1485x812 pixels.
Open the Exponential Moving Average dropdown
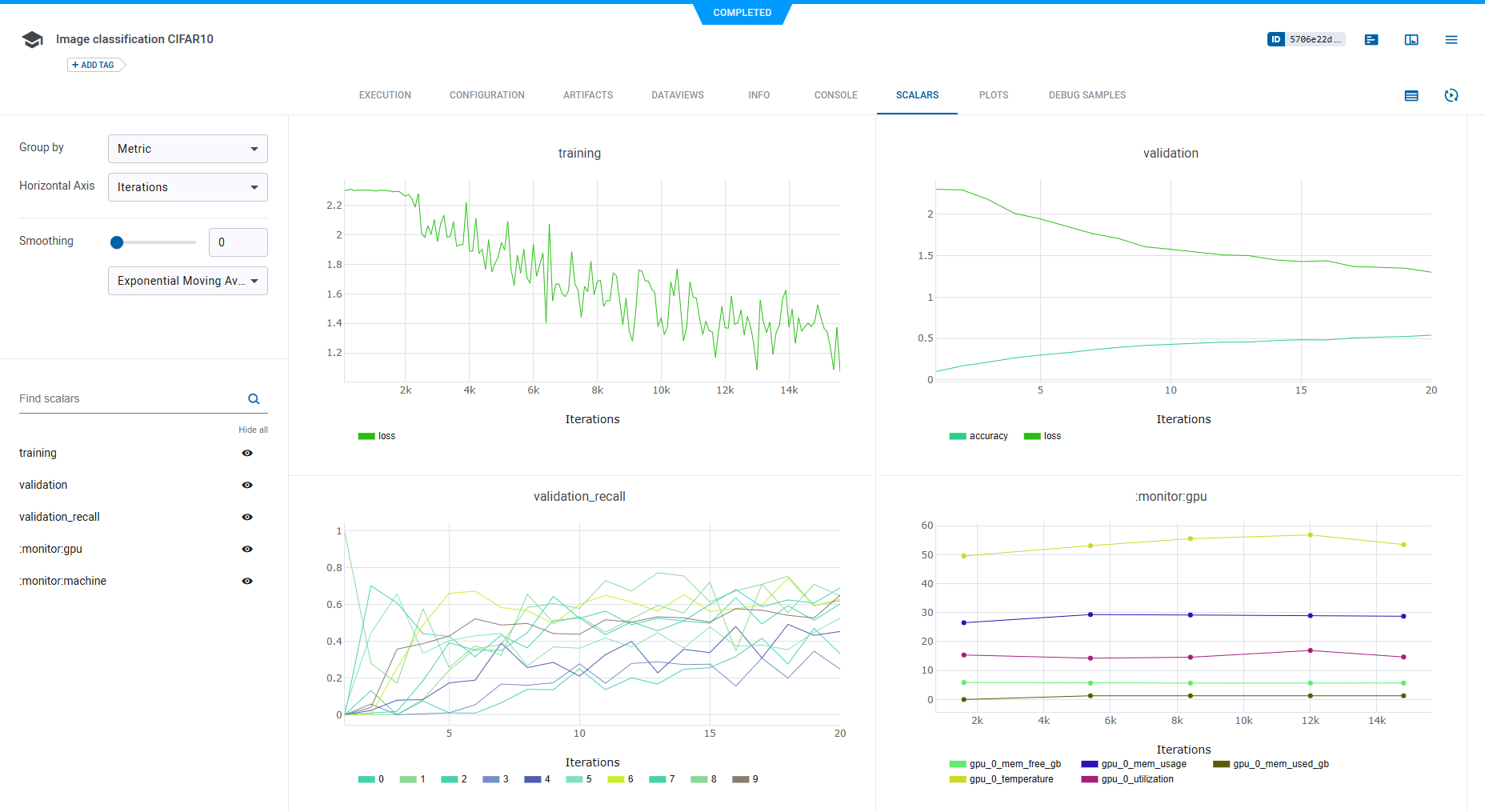[x=188, y=281]
